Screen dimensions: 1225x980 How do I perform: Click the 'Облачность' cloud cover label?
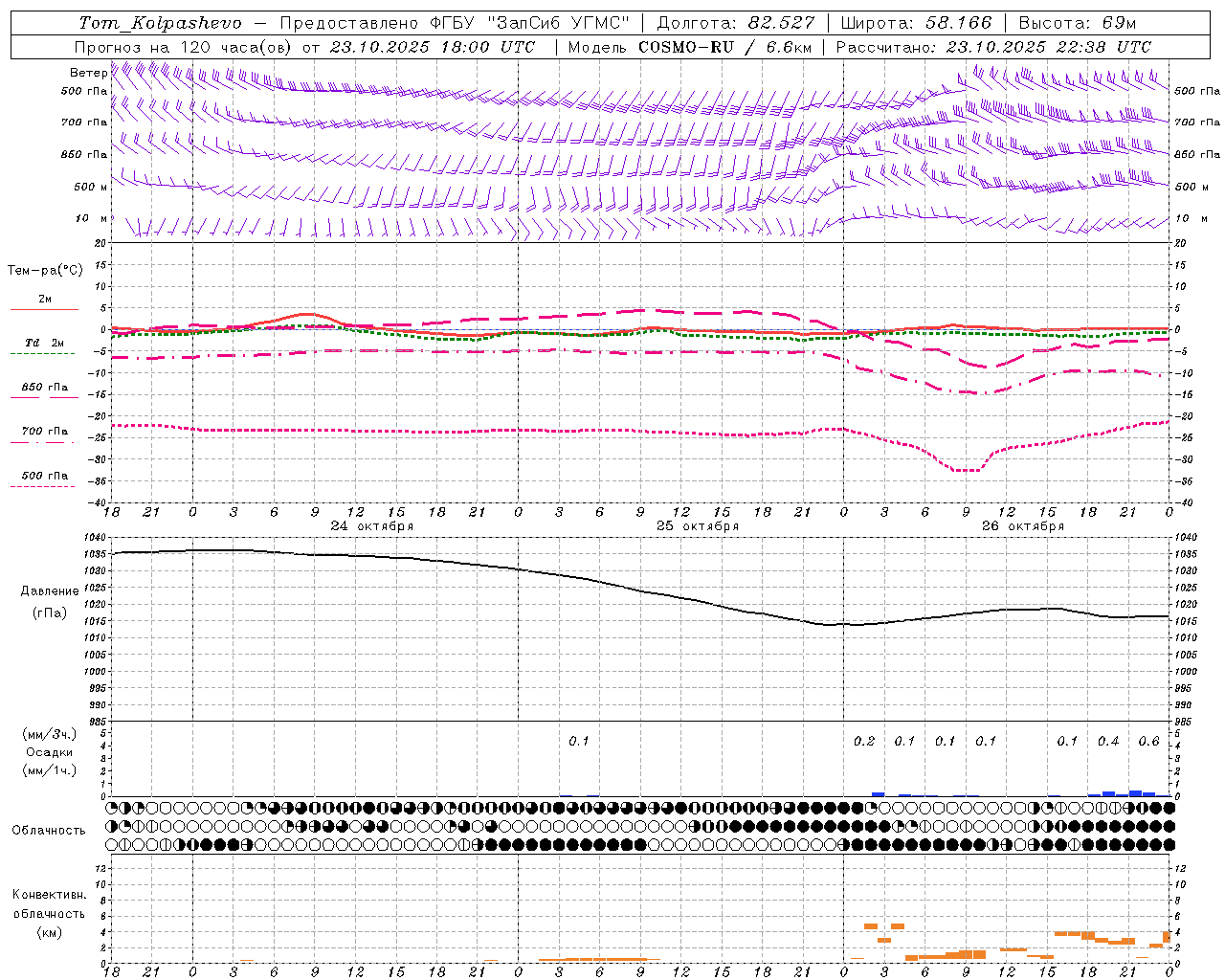[x=49, y=831]
